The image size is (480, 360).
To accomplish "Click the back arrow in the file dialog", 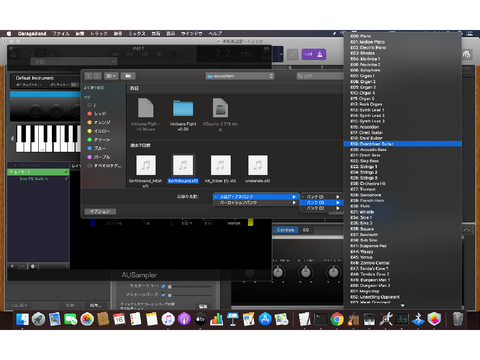I will tap(89, 76).
